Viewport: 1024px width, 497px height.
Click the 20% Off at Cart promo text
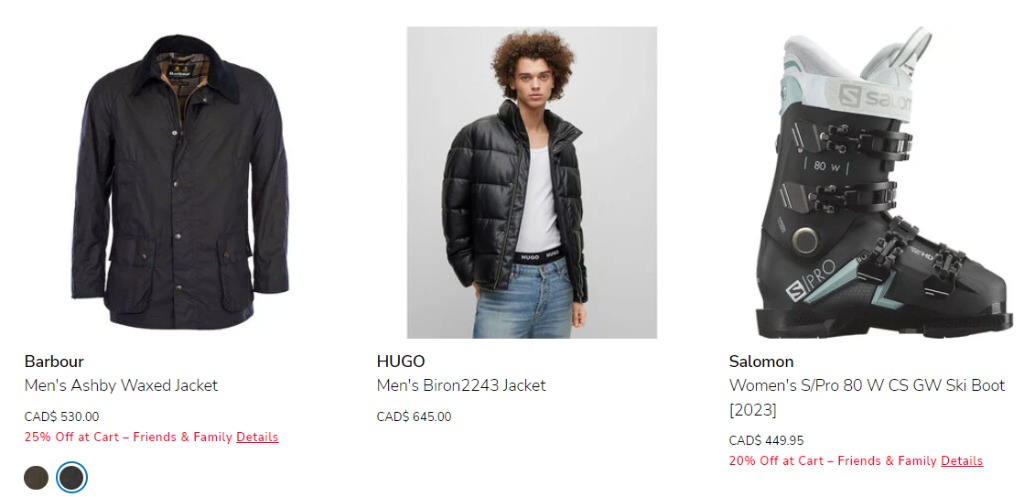833,460
